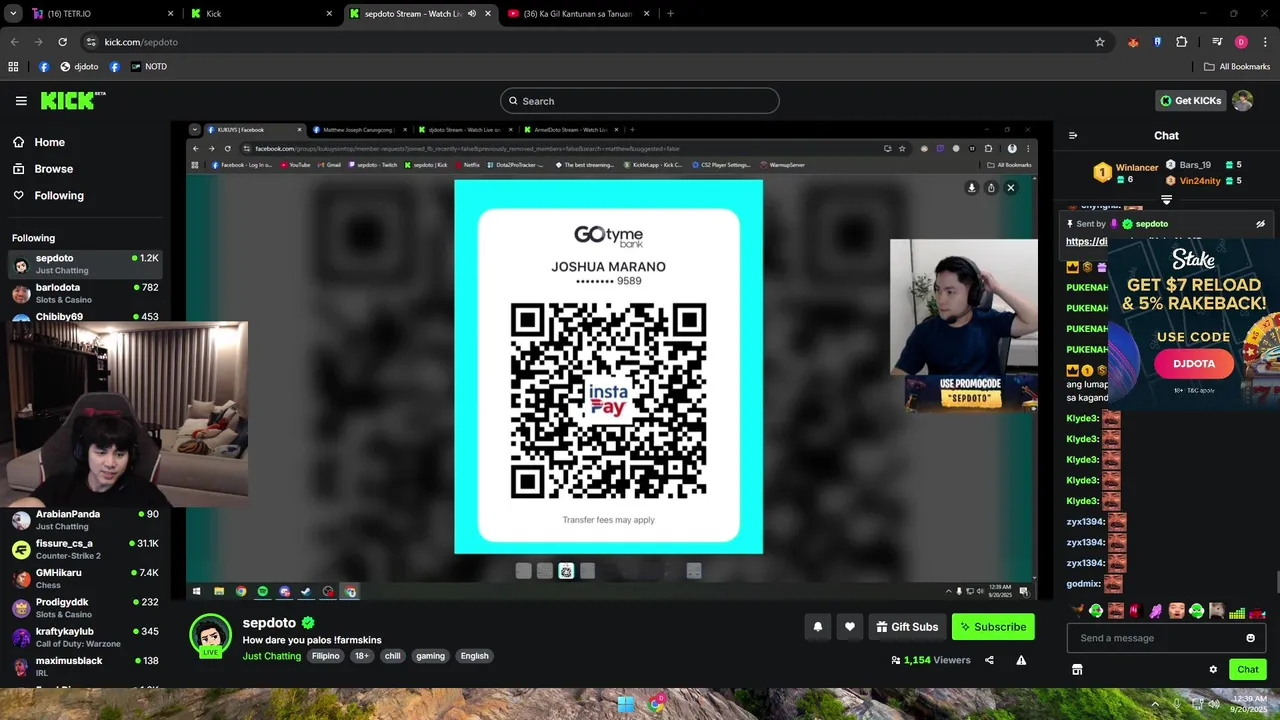The image size is (1280, 720).
Task: Show hidden system tray icons chevron
Action: (x=1157, y=704)
